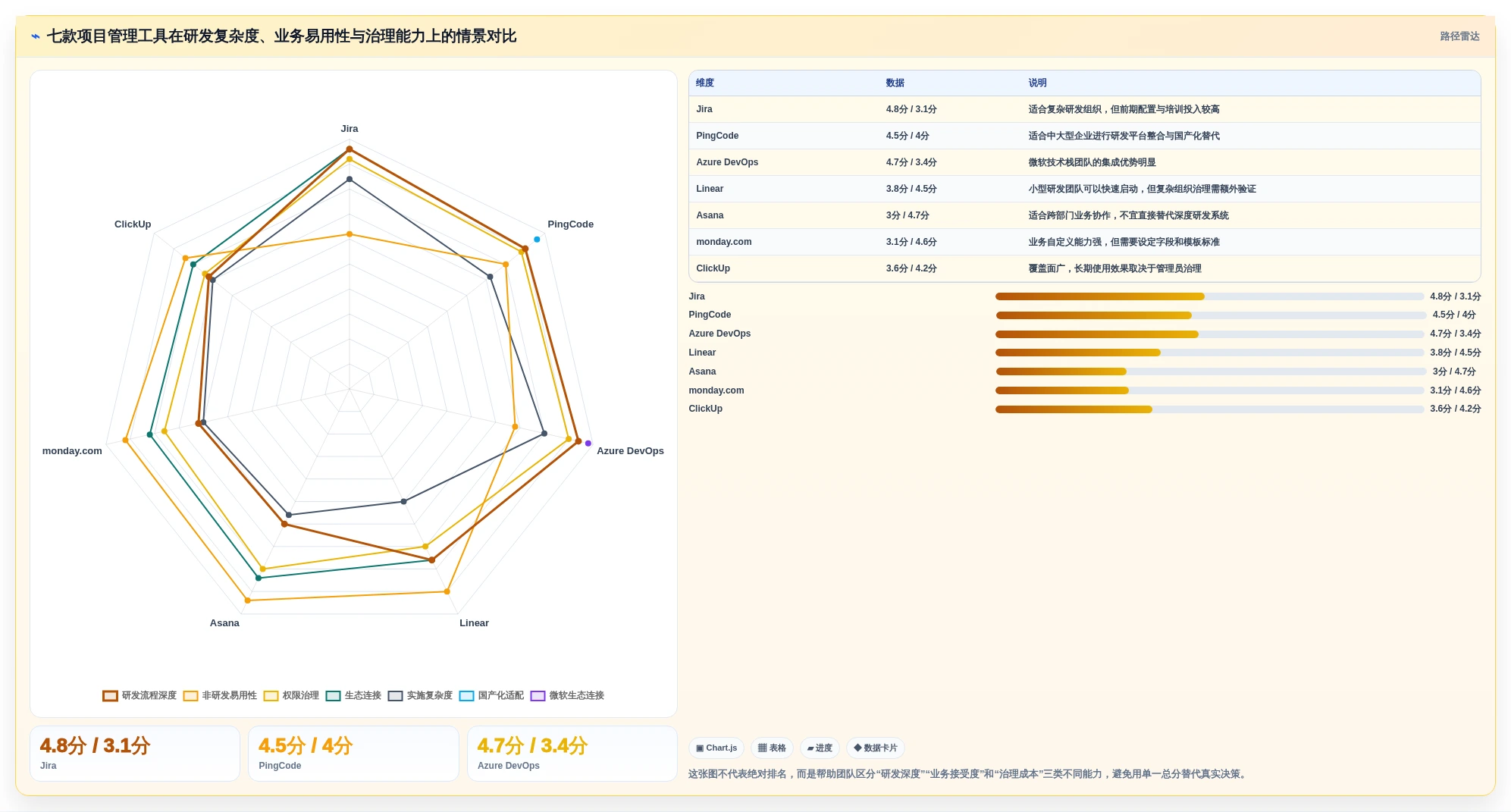Click the Jira progress bar

pyautogui.click(x=1209, y=296)
